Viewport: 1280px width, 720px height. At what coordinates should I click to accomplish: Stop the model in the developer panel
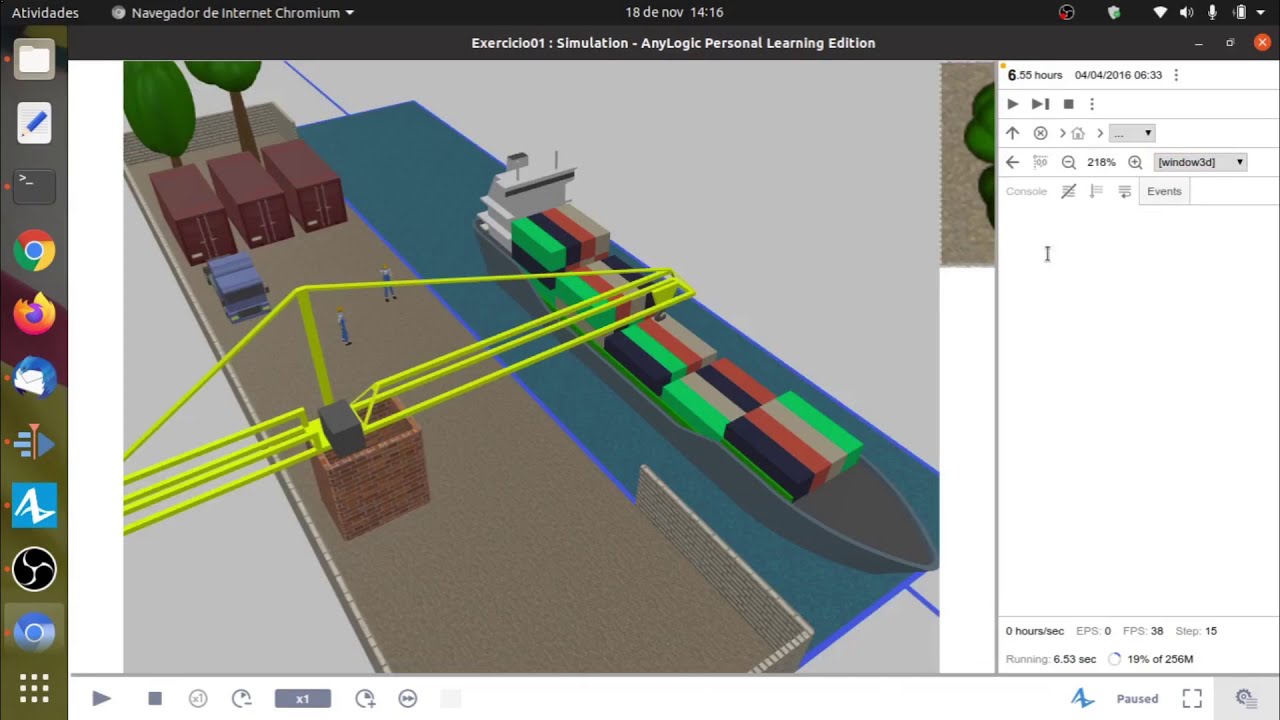click(1068, 104)
